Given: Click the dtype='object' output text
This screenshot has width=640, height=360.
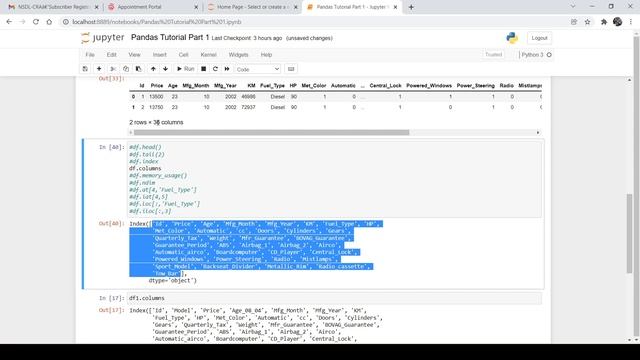Looking at the screenshot, I should point(172,281).
